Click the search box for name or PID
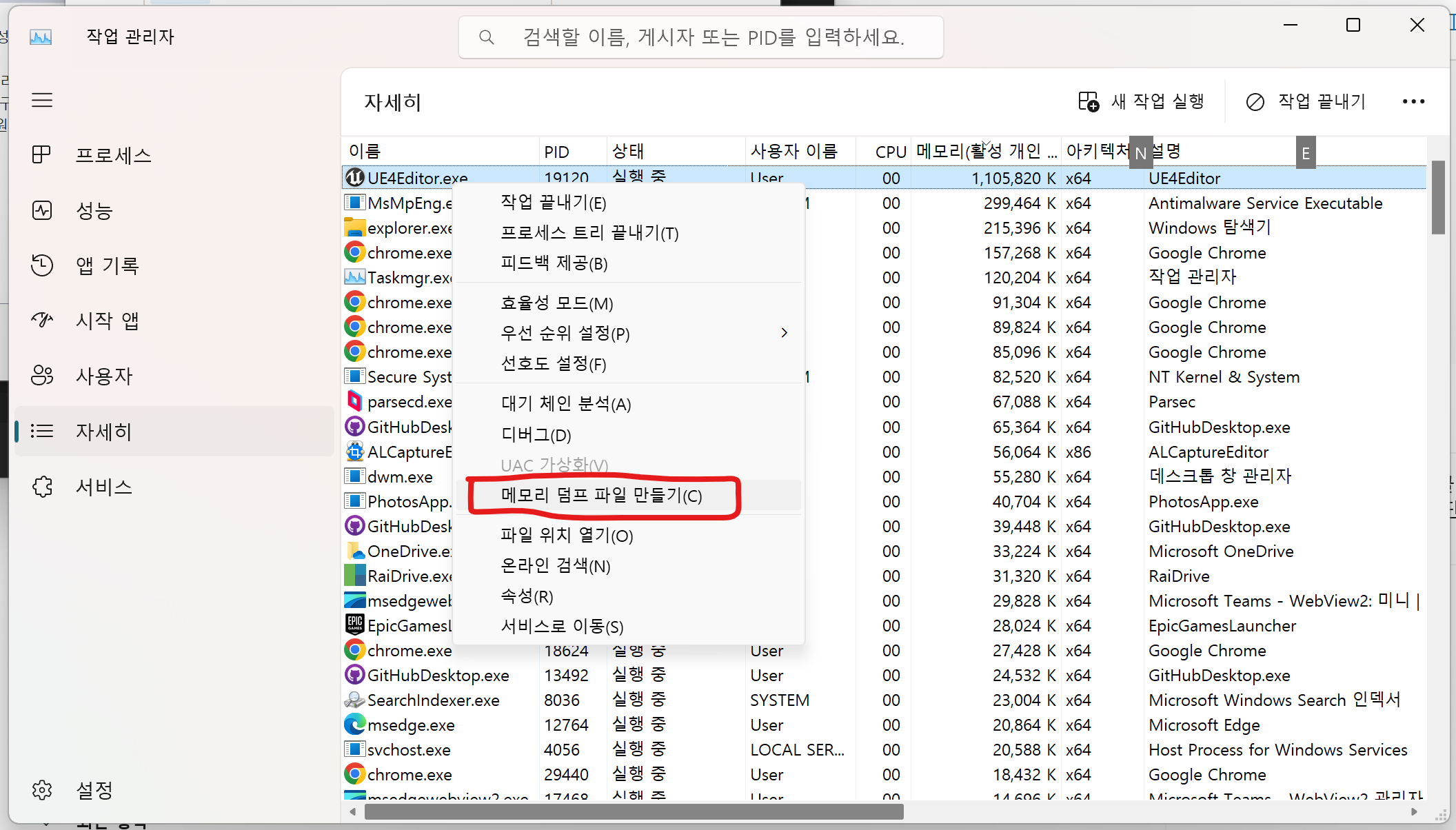 (701, 37)
